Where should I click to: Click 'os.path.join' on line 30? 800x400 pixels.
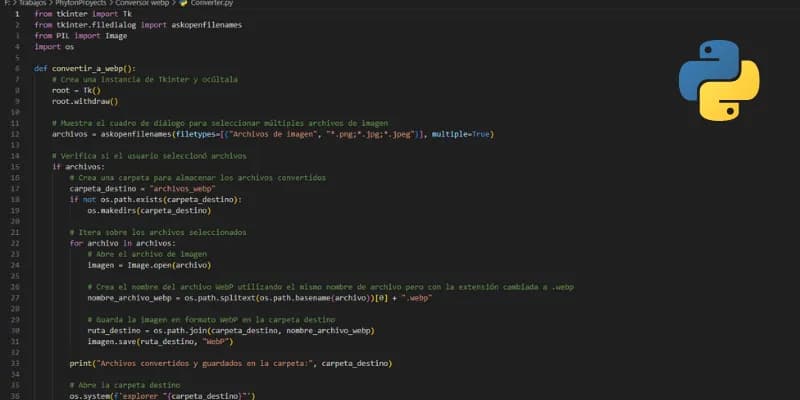click(180, 331)
